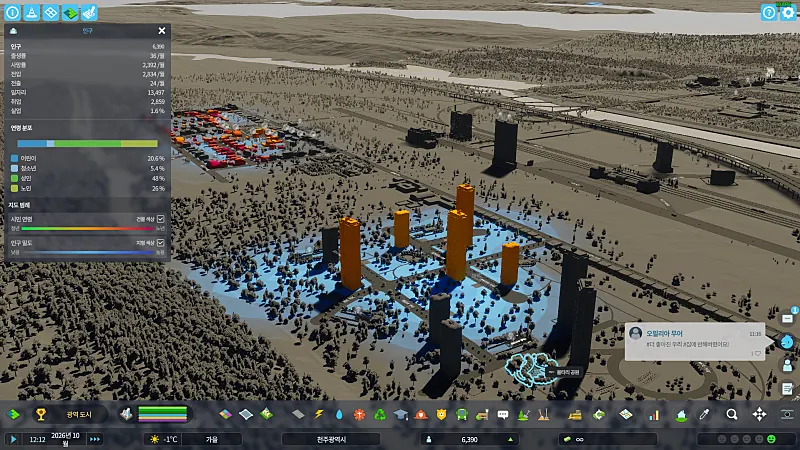Open the notifications icon with badge
The width and height of the screenshot is (800, 450).
click(x=788, y=318)
